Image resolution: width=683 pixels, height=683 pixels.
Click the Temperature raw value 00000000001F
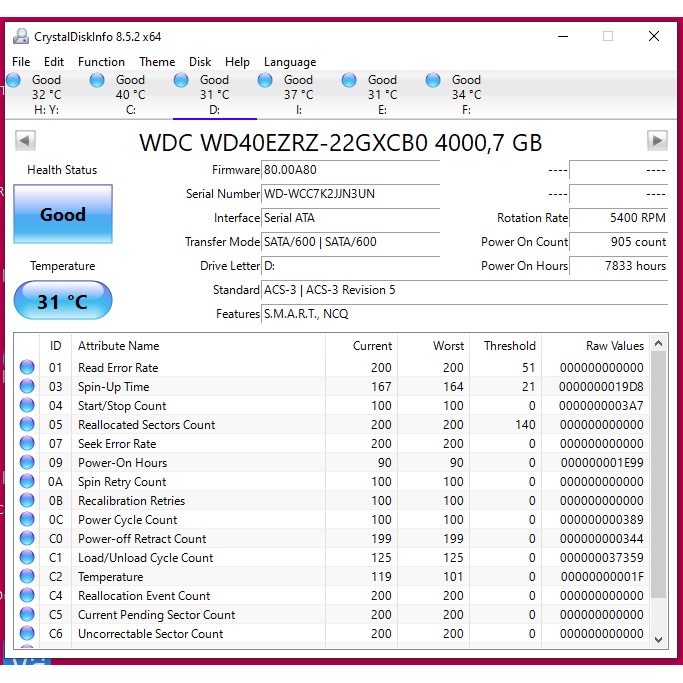602,577
